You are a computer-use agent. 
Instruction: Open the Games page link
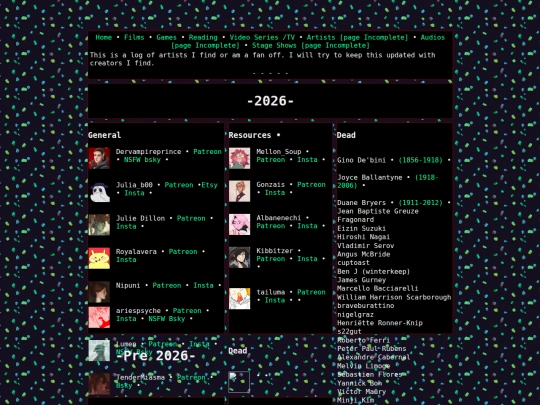coord(166,37)
